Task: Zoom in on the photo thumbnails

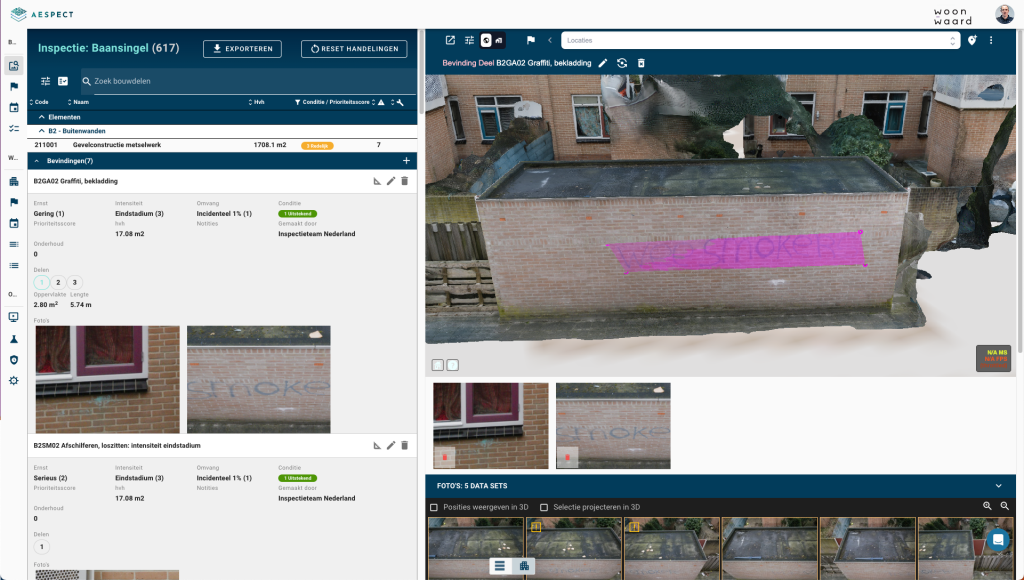Action: click(x=987, y=506)
